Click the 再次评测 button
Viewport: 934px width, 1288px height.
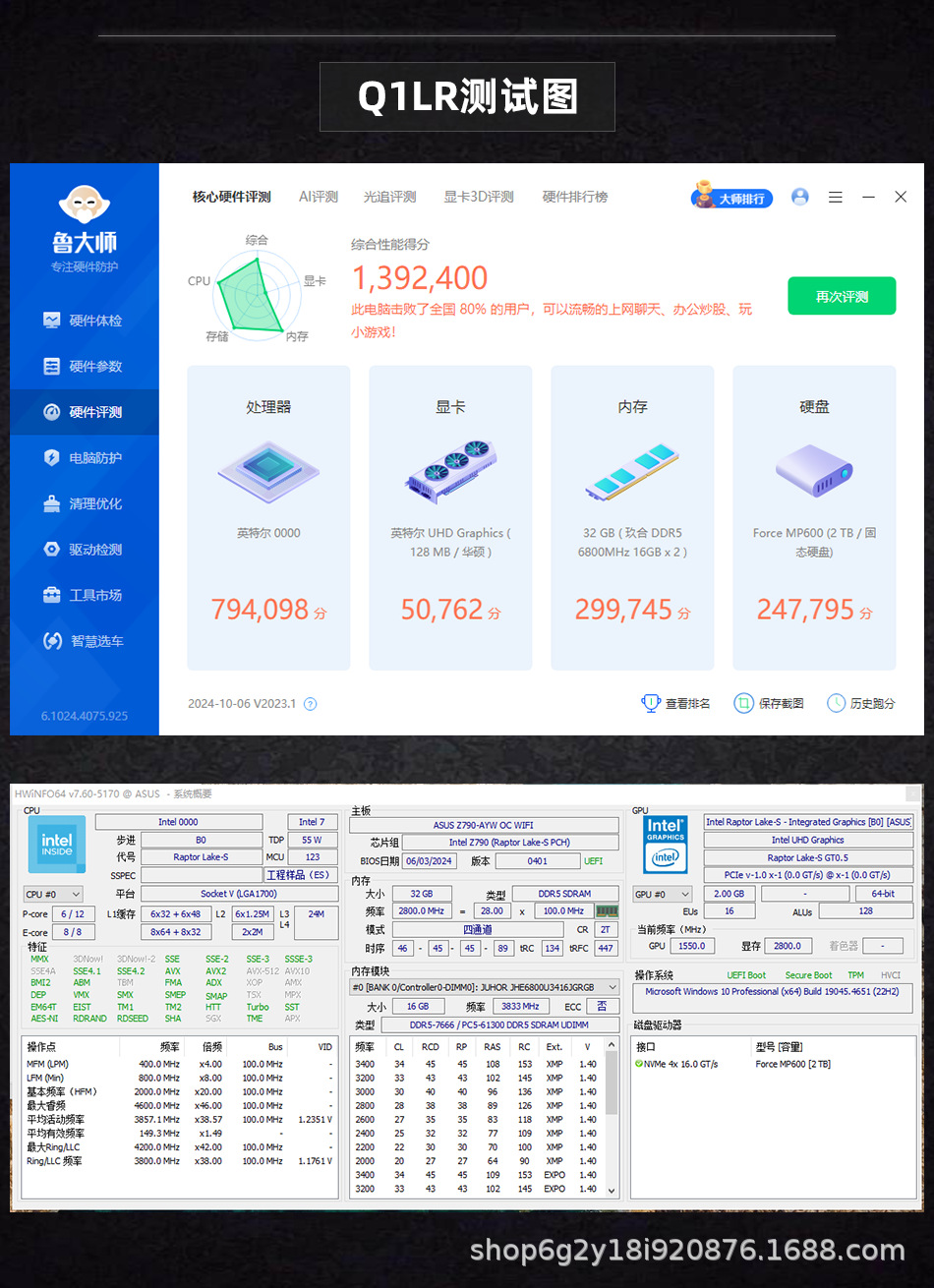[x=842, y=296]
